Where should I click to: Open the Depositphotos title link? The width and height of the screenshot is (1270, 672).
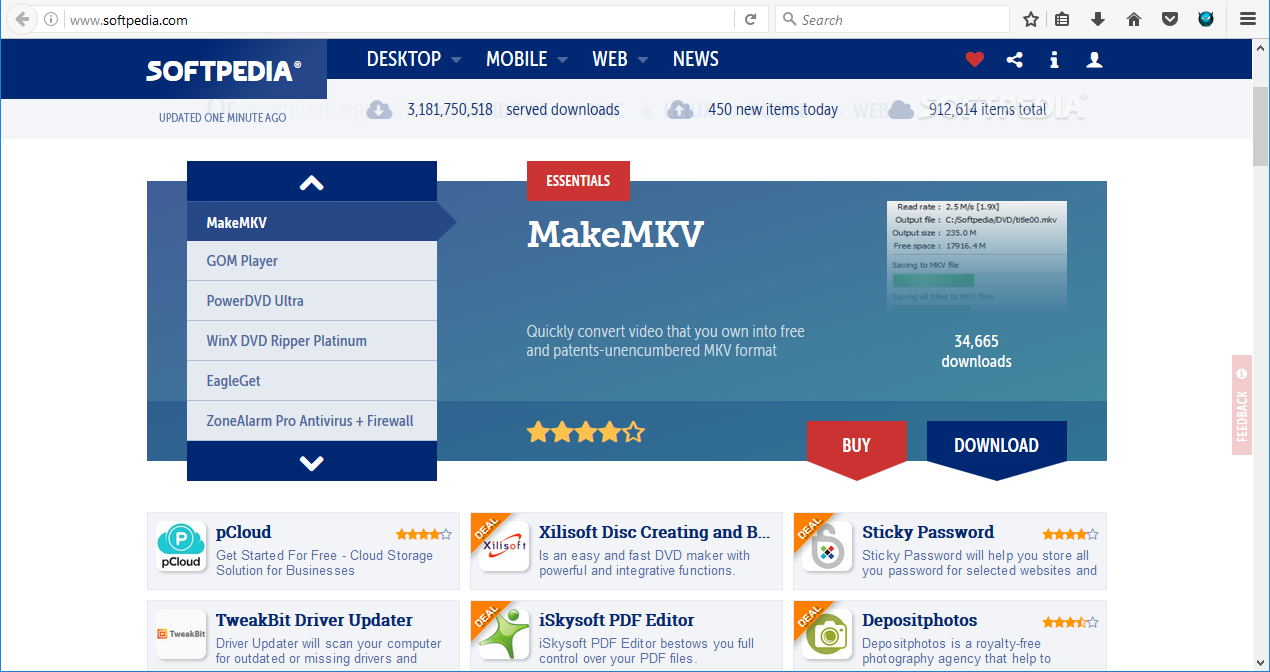920,620
